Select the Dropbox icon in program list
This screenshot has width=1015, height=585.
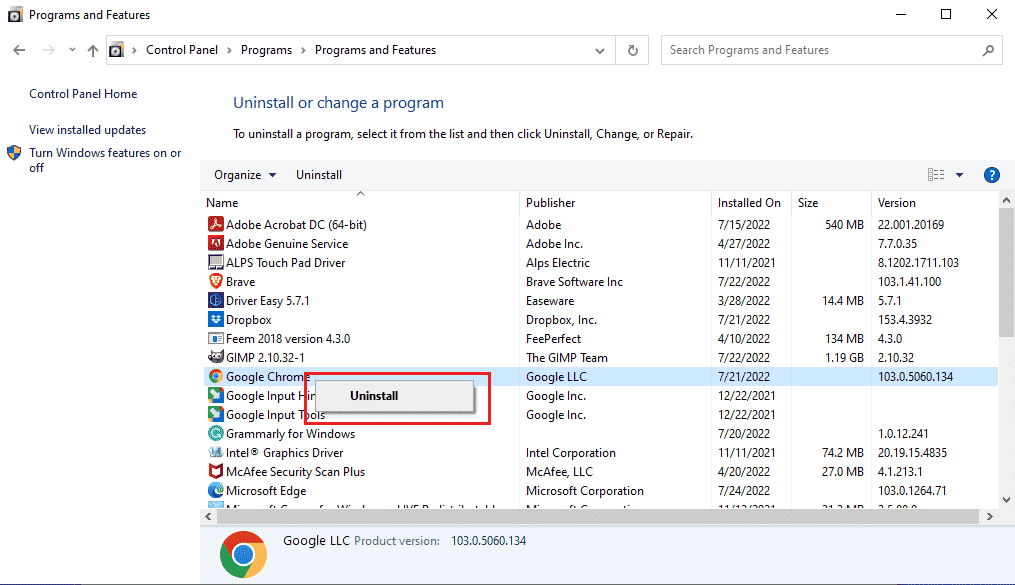pos(215,320)
